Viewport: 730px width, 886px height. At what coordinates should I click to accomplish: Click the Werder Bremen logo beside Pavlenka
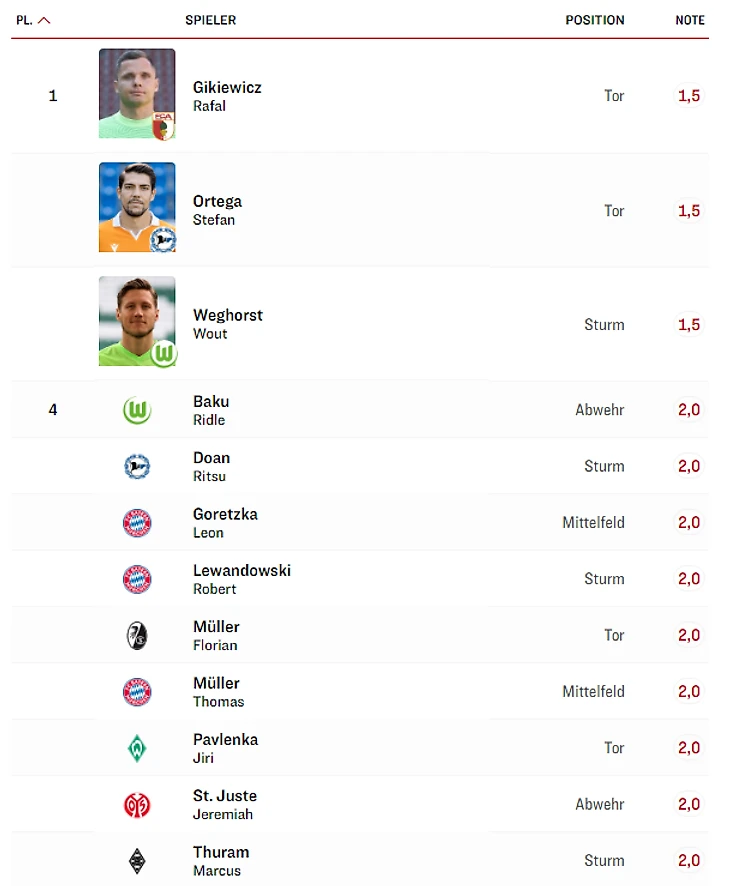click(137, 748)
